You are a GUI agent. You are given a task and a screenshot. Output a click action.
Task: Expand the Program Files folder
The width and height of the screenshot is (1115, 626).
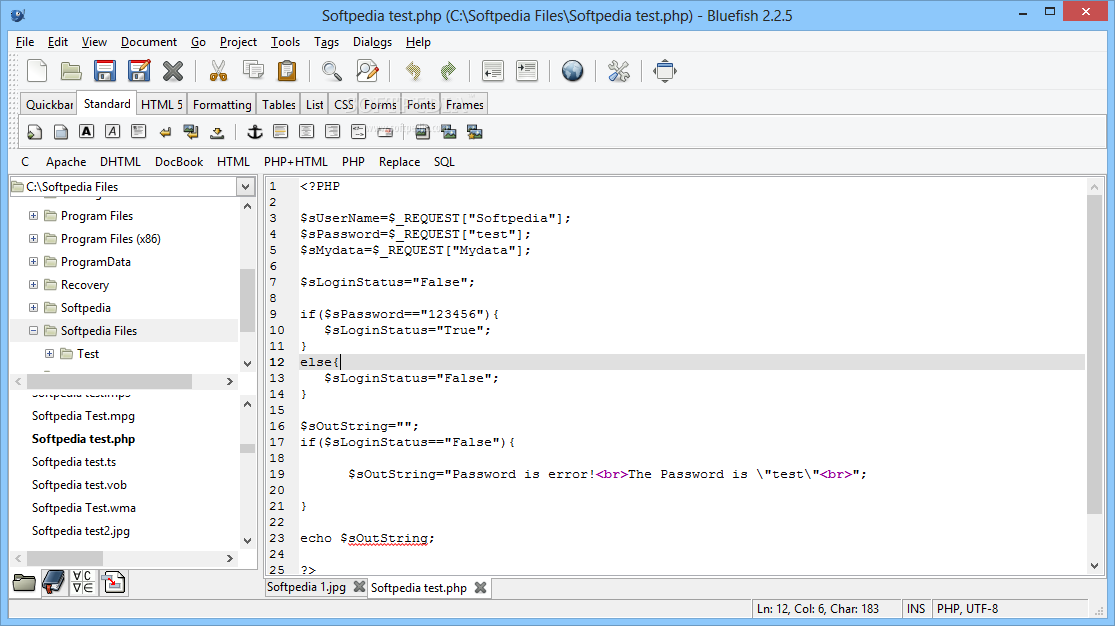[x=33, y=216]
